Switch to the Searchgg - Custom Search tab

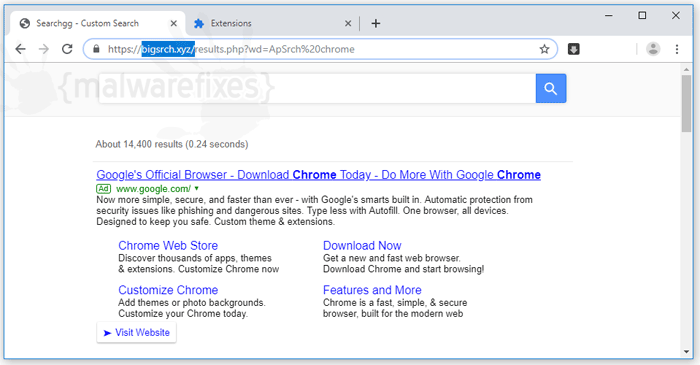pyautogui.click(x=97, y=23)
